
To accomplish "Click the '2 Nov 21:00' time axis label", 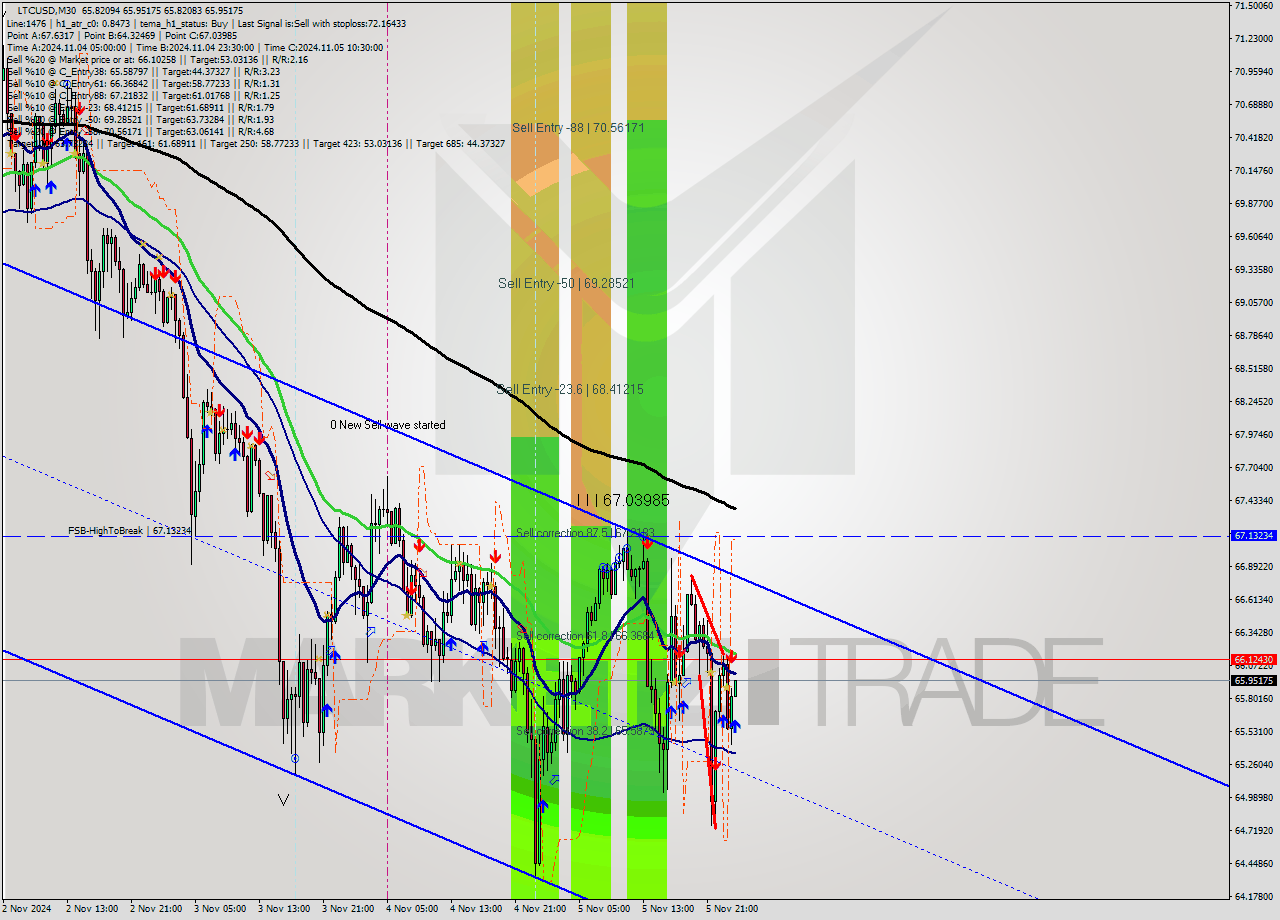I will [x=157, y=909].
